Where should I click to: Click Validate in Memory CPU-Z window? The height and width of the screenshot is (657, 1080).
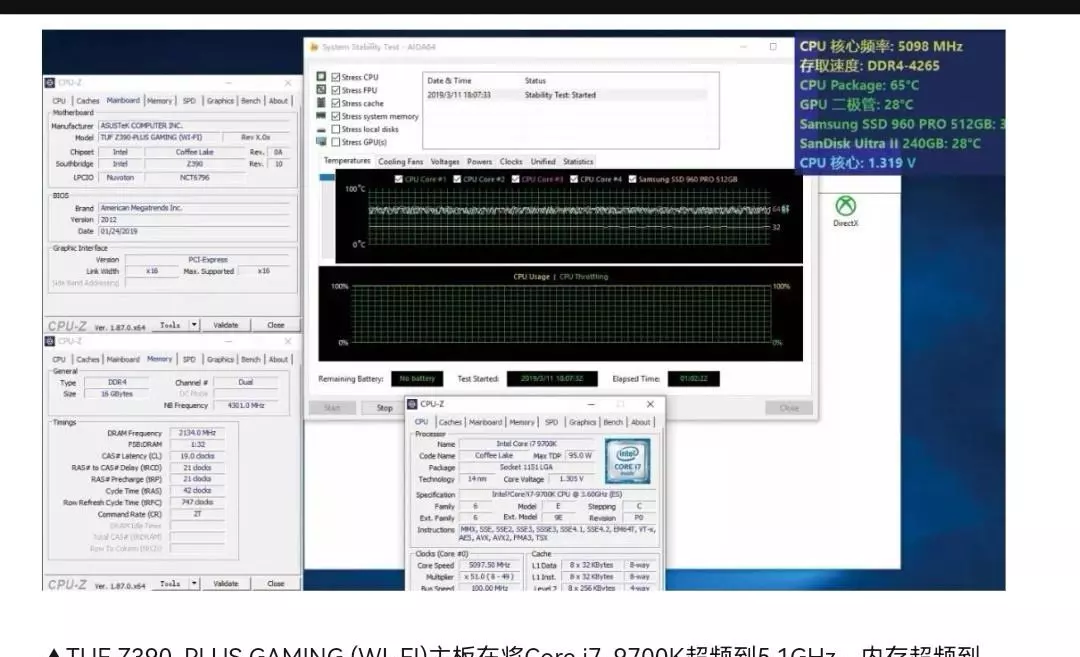coord(225,583)
